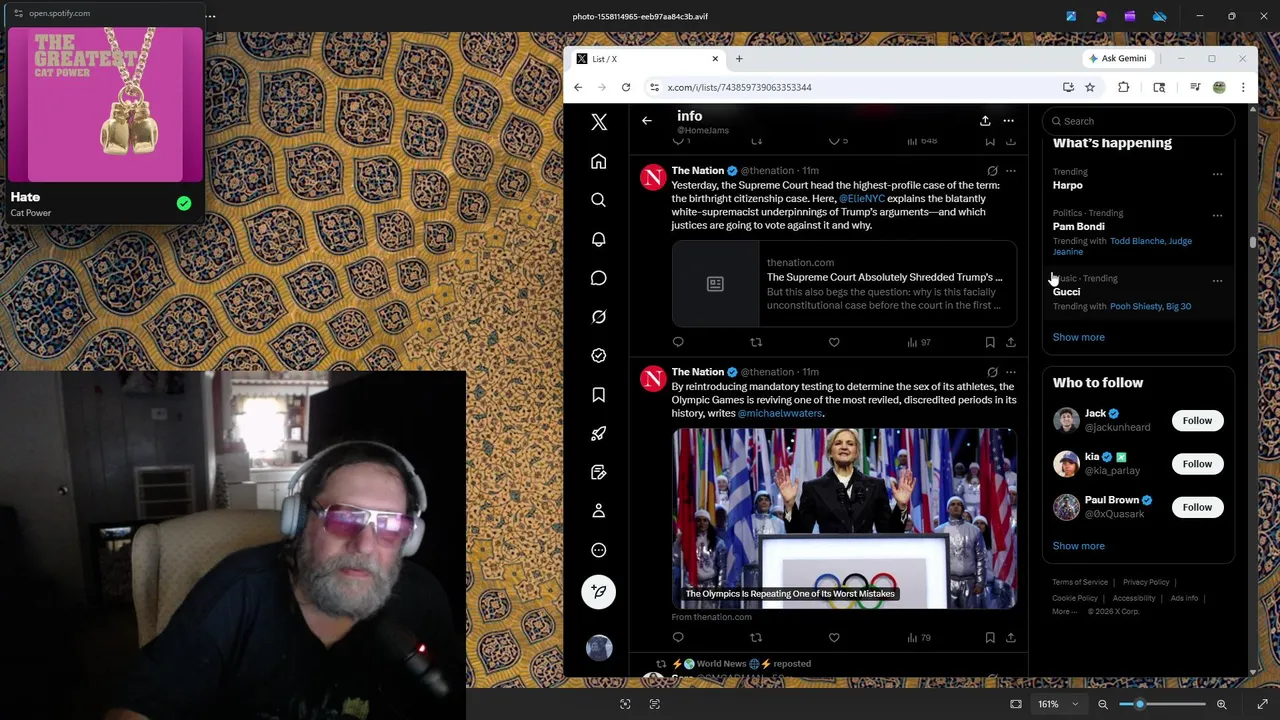Close the List / X tab

pyautogui.click(x=715, y=59)
